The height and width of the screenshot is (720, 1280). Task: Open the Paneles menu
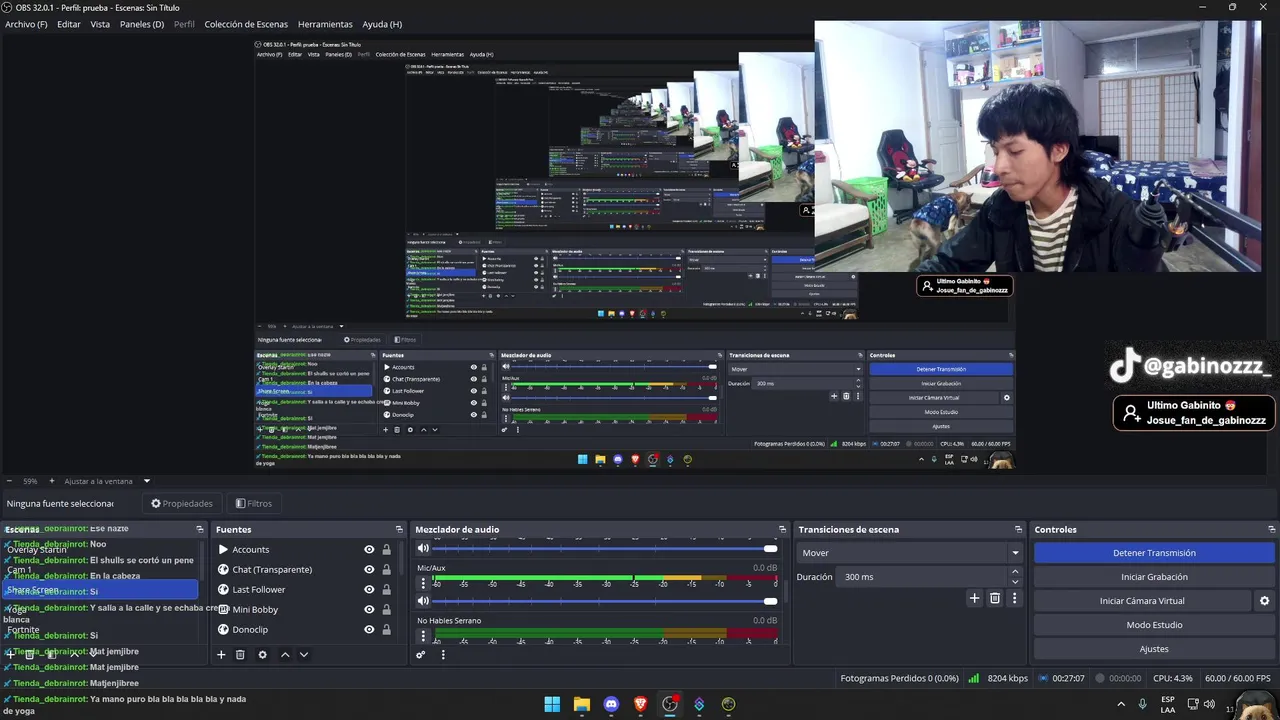pos(142,24)
